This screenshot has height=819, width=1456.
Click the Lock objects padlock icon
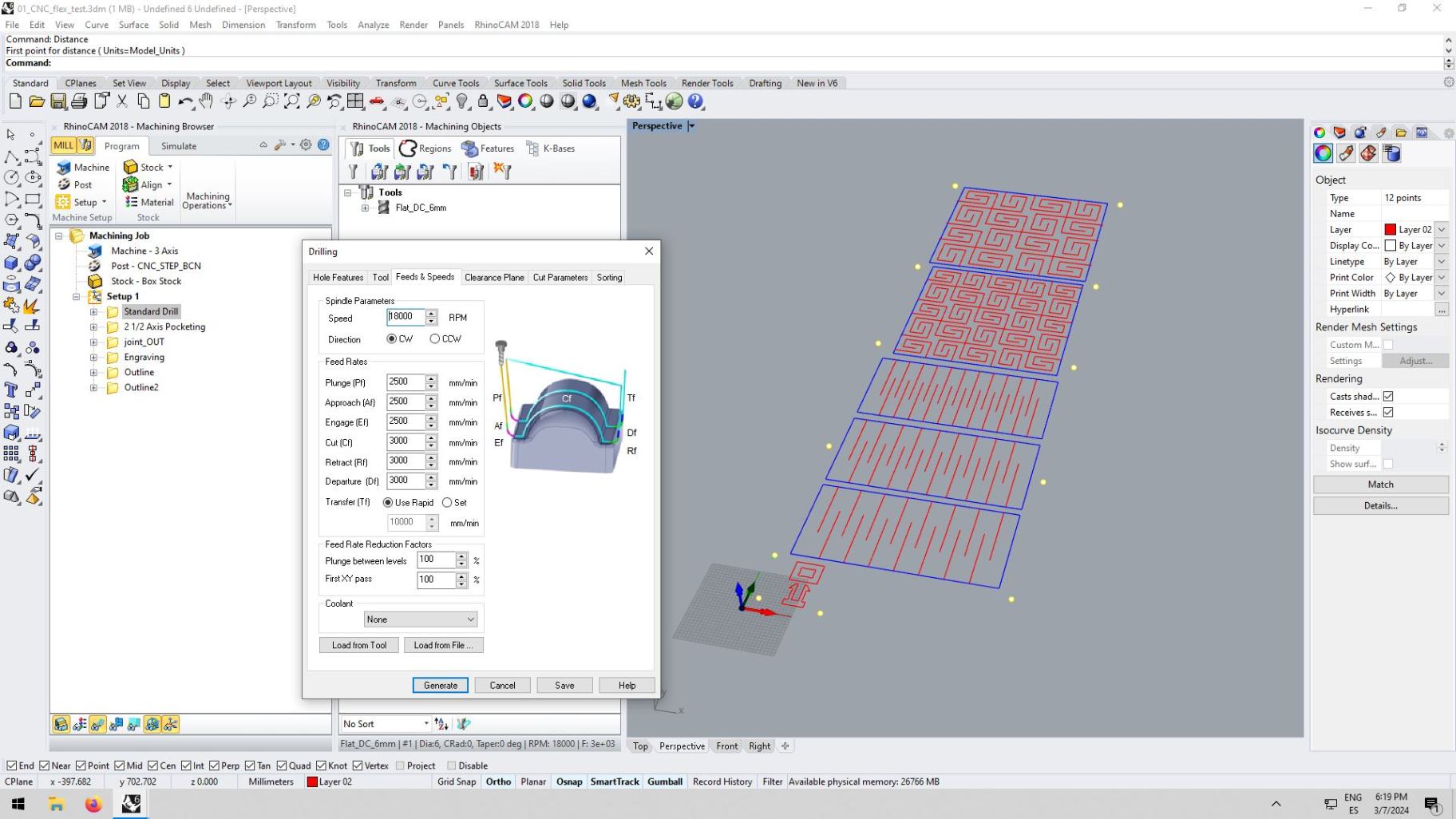483,101
